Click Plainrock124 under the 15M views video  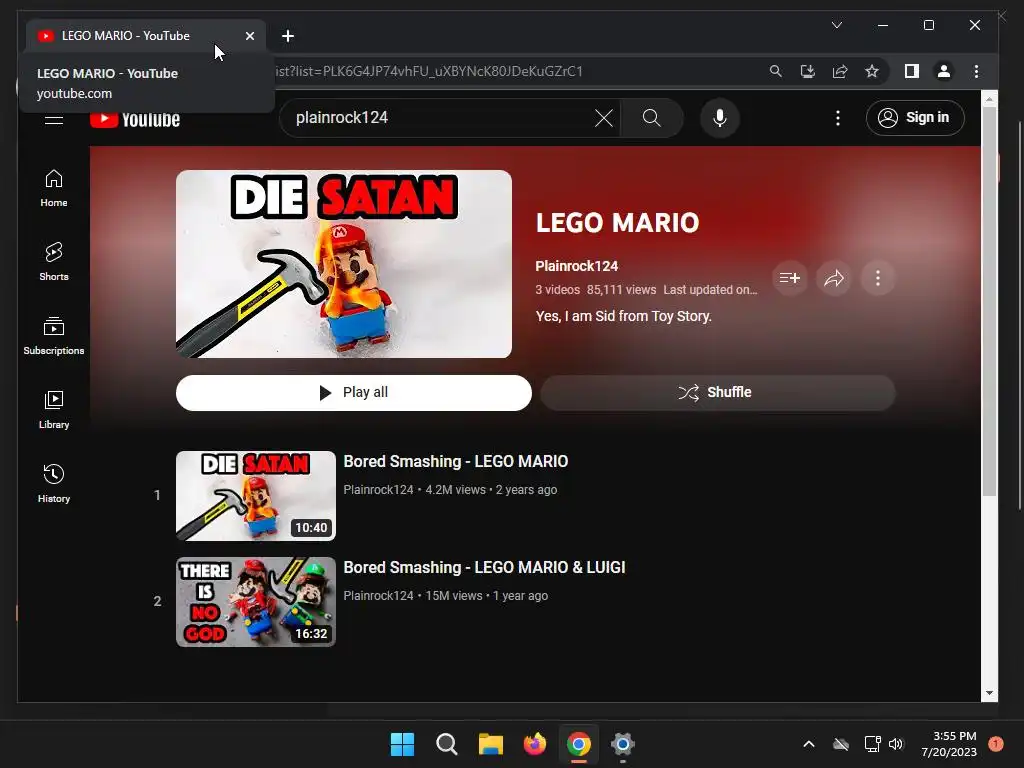pyautogui.click(x=378, y=596)
